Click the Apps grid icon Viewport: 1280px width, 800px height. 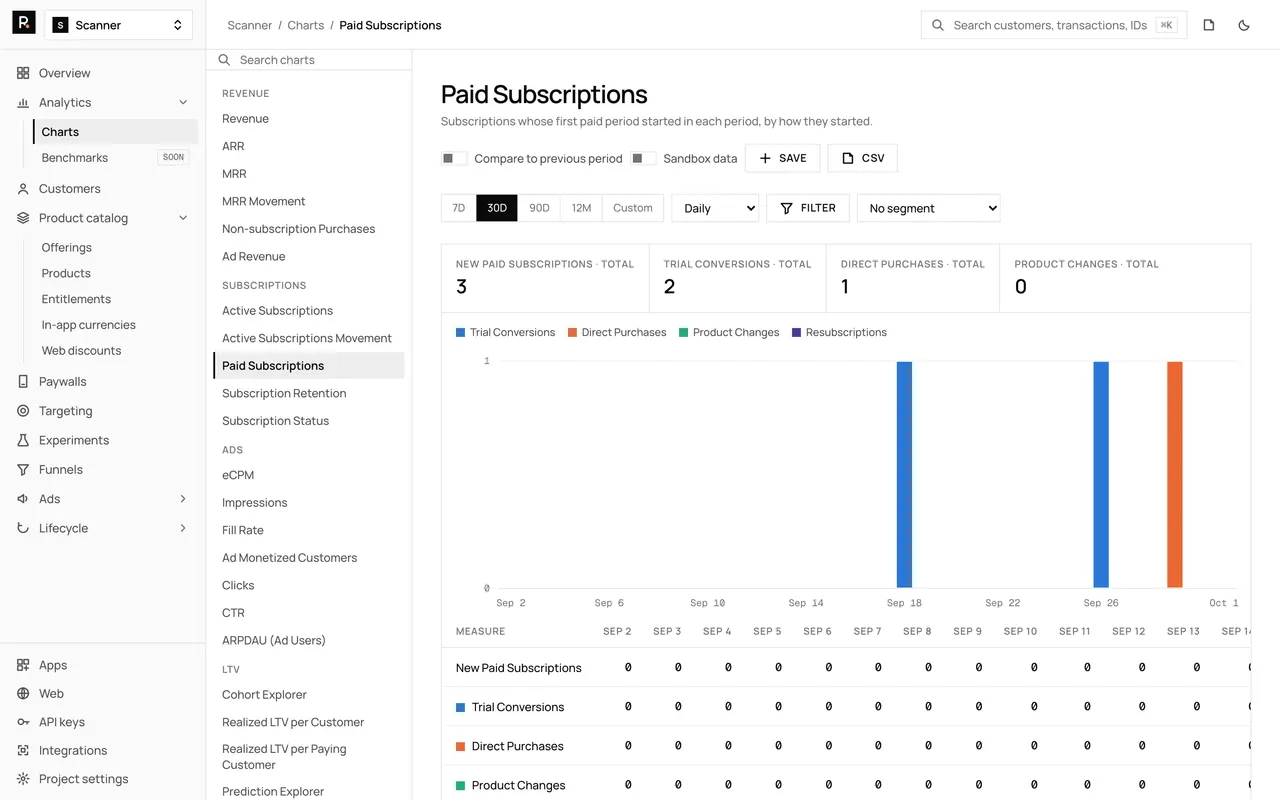tap(23, 665)
